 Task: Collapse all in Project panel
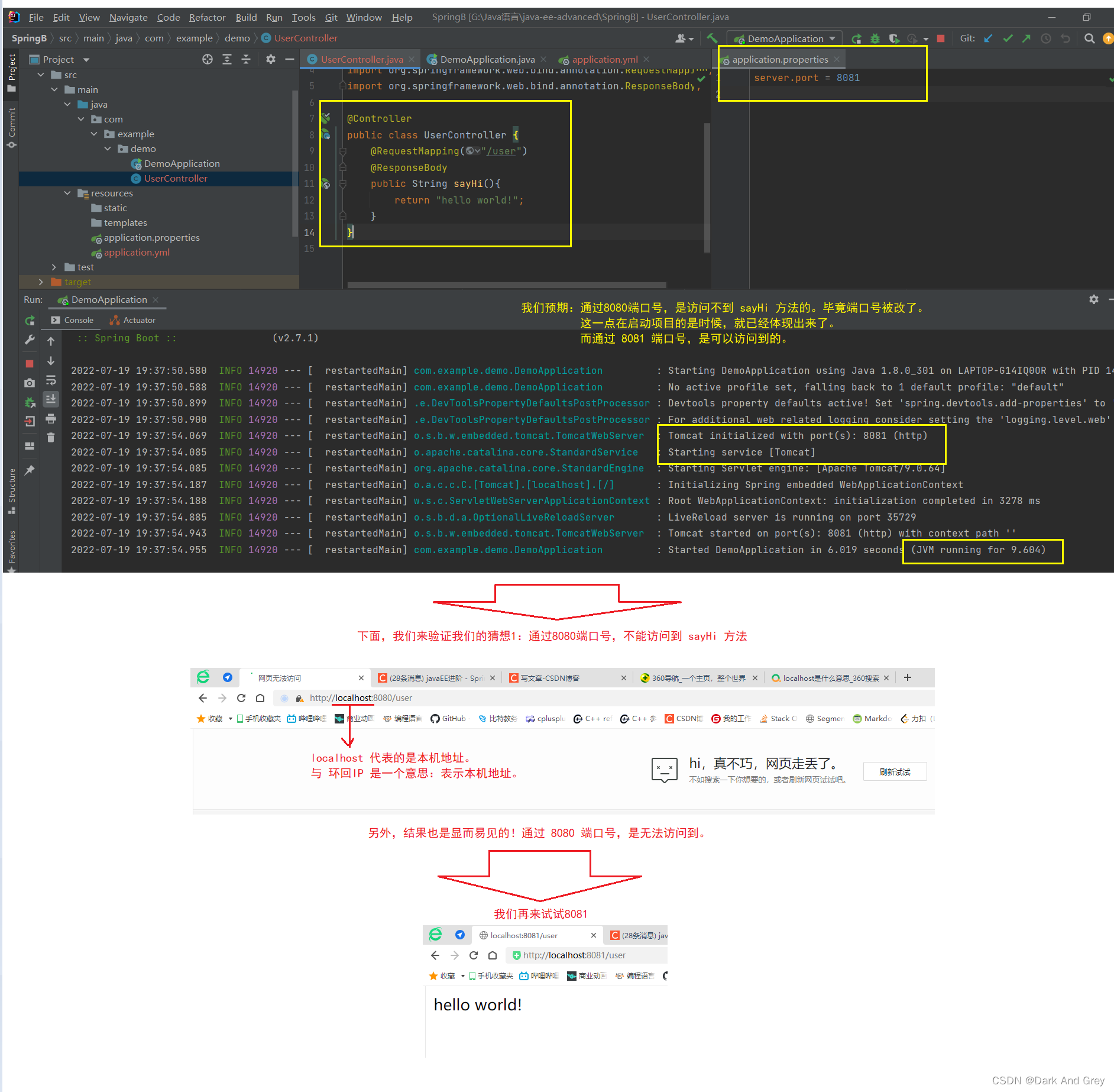pyautogui.click(x=246, y=59)
